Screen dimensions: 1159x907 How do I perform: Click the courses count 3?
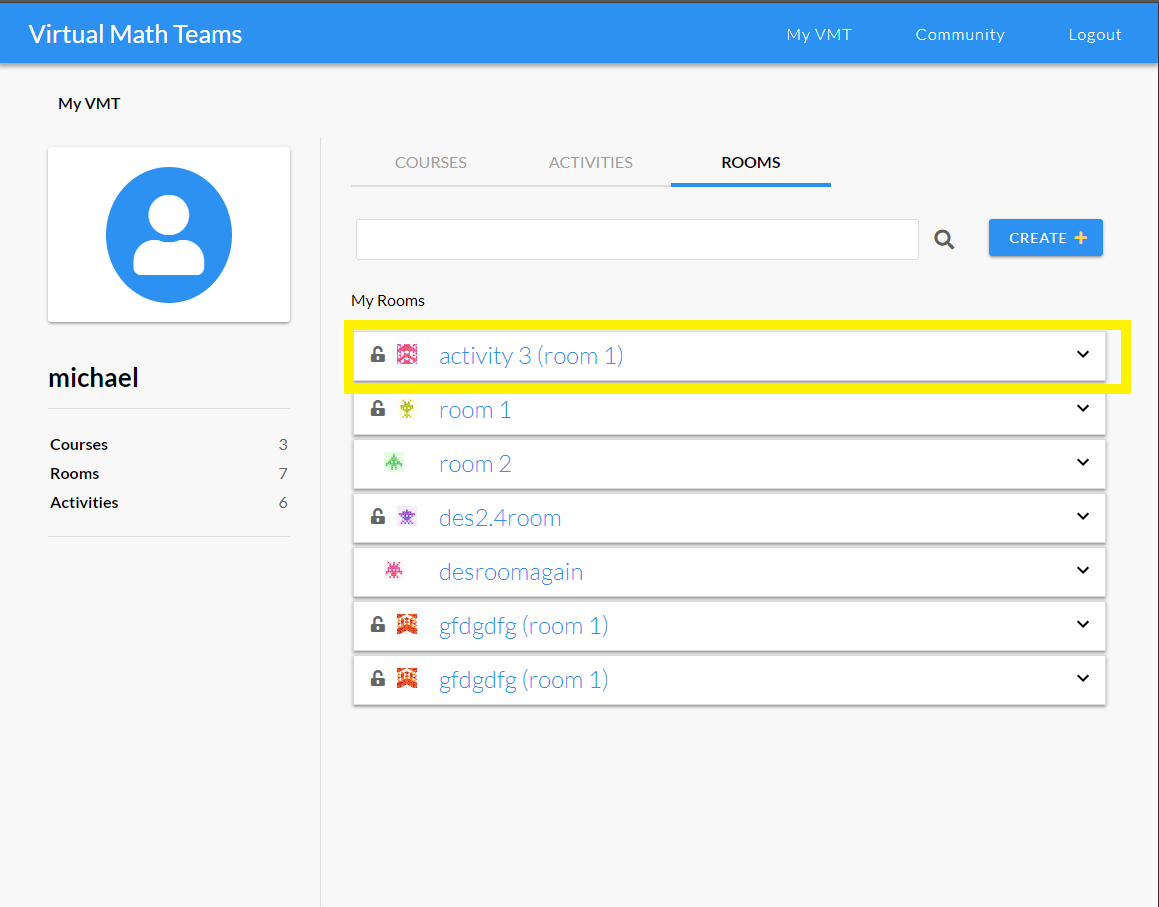[283, 444]
